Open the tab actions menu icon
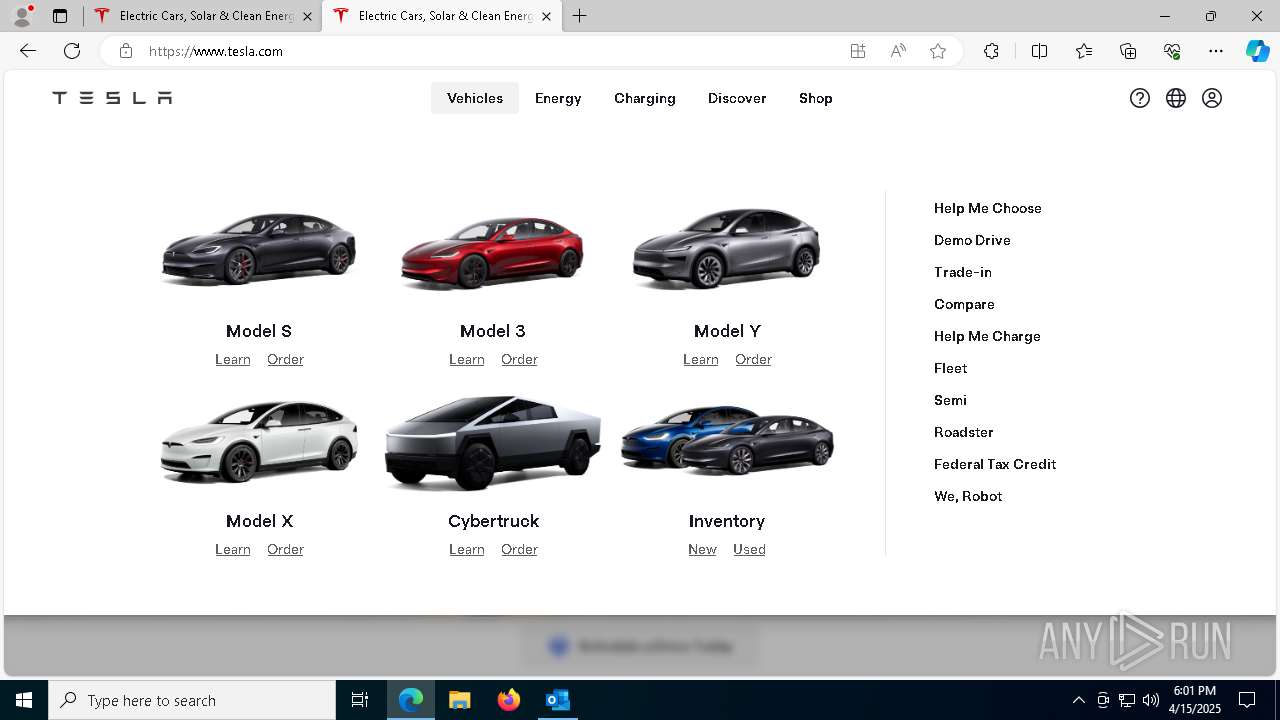Screen dimensions: 1280x720 pos(60,16)
